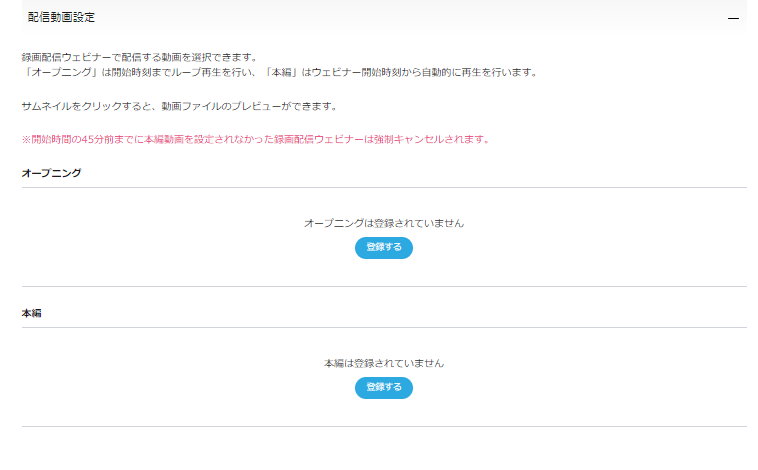Click the 本編は登録されていません message

pyautogui.click(x=383, y=363)
